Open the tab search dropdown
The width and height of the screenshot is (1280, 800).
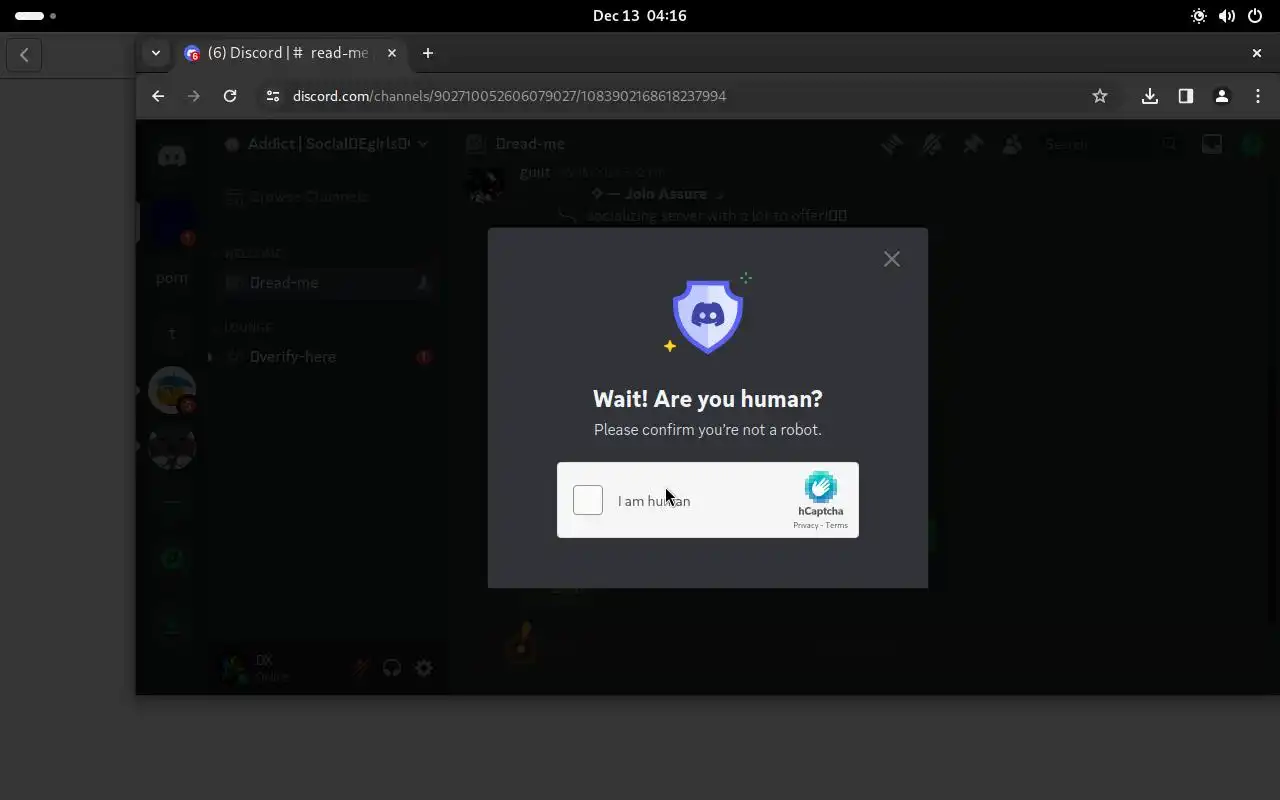(155, 53)
